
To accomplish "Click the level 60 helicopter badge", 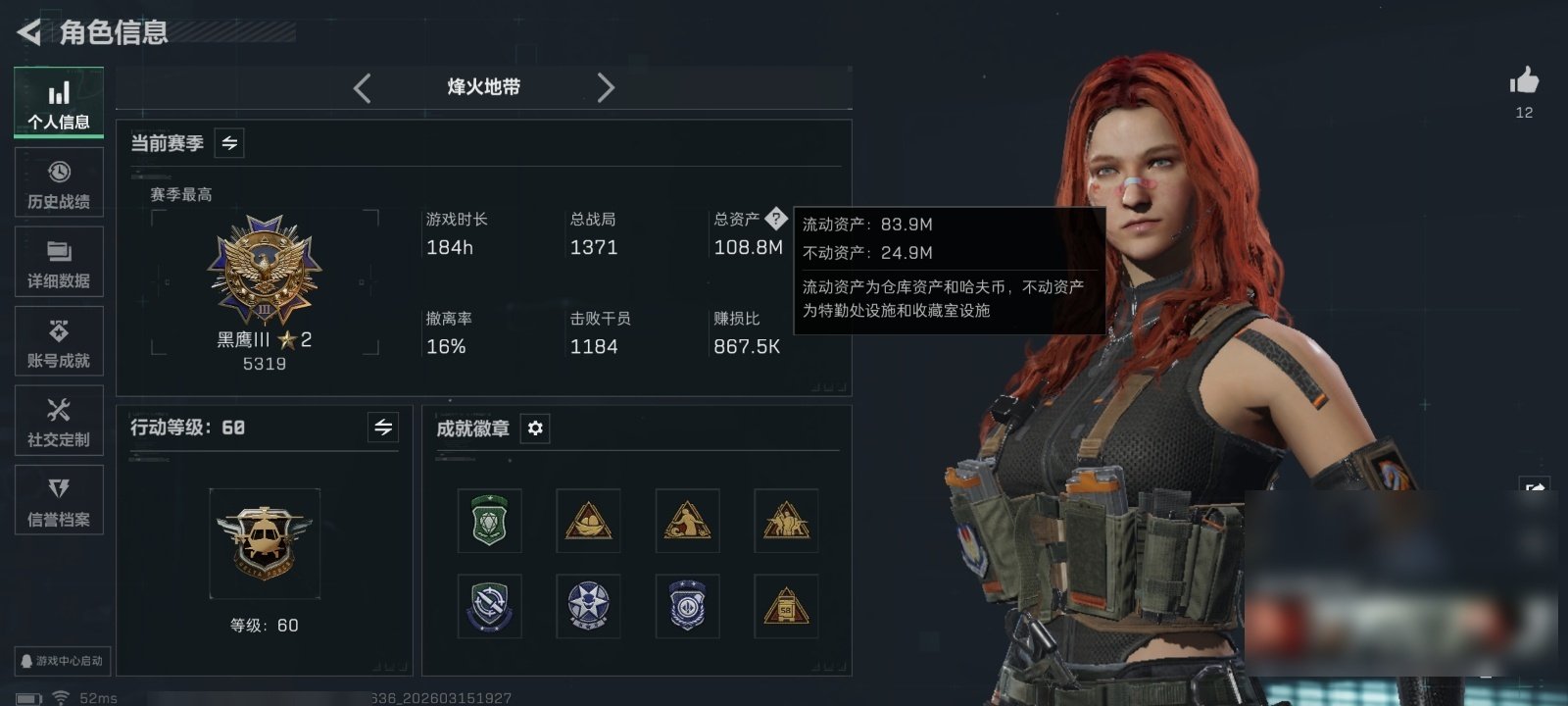I will [x=265, y=543].
